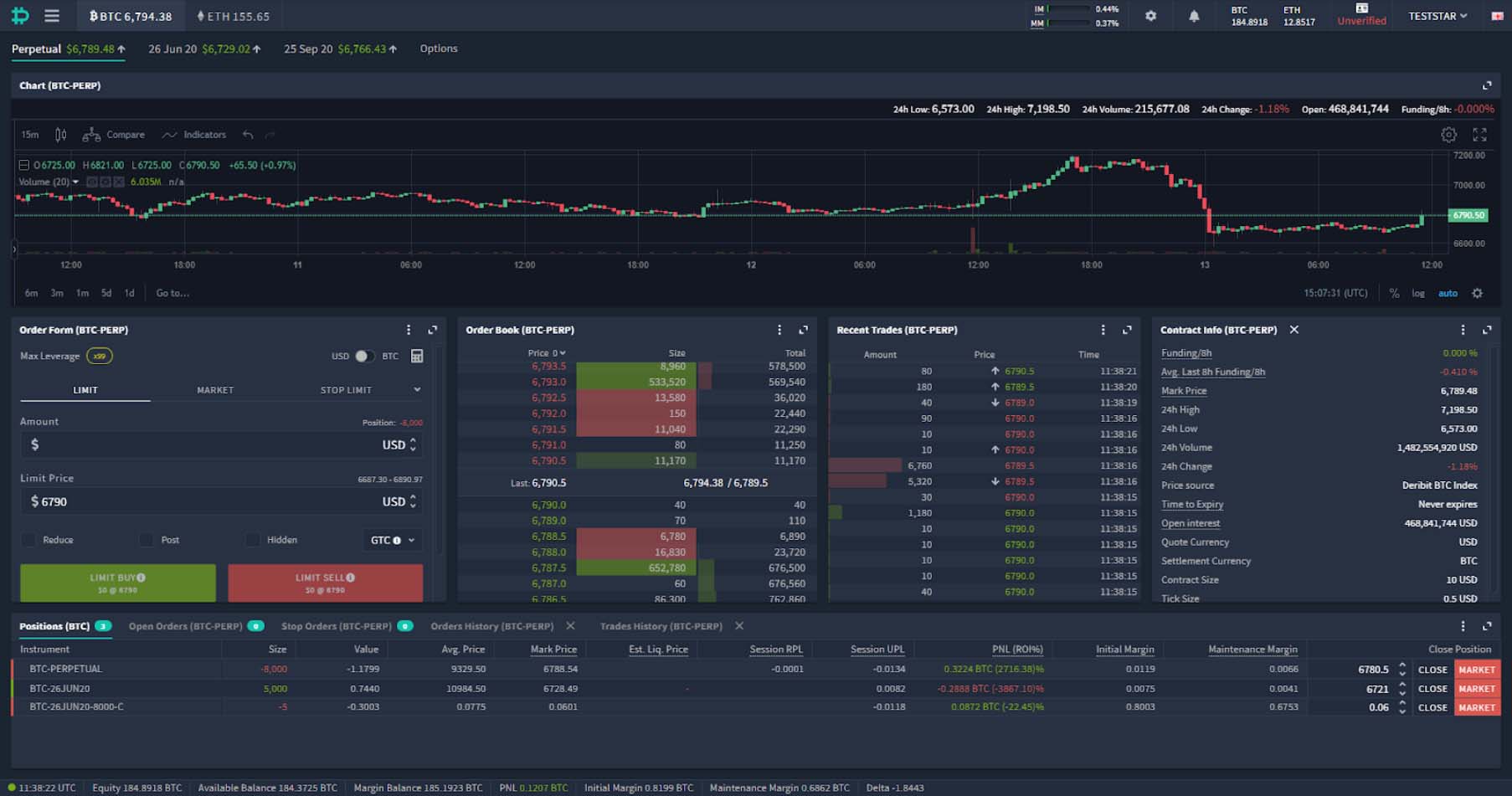
Task: Open Order Book options menu
Action: point(779,330)
